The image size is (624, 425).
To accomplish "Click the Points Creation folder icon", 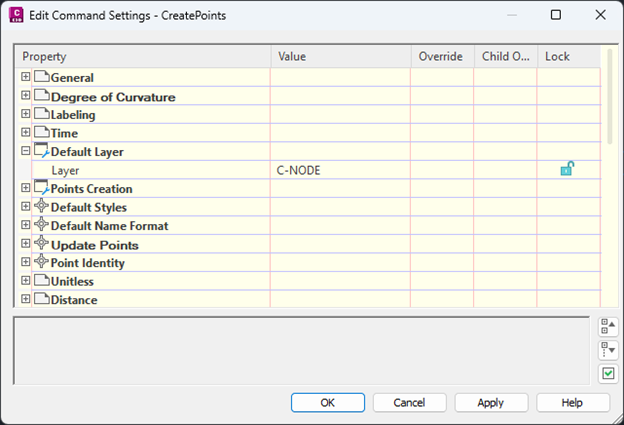I will [41, 188].
